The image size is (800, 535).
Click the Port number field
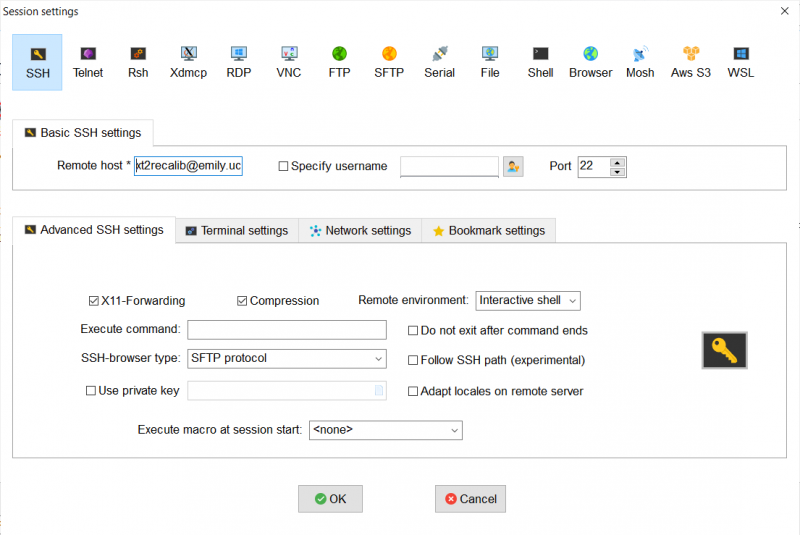click(x=594, y=167)
